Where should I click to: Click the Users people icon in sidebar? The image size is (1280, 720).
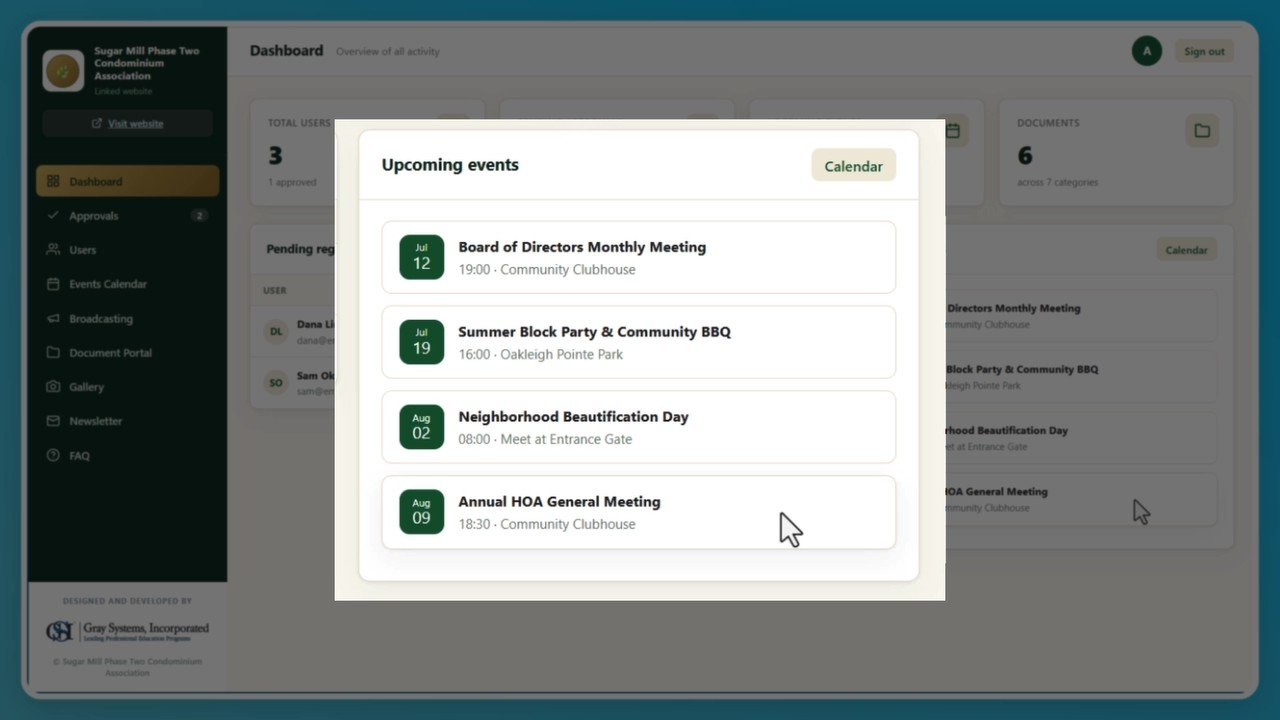[x=53, y=249]
